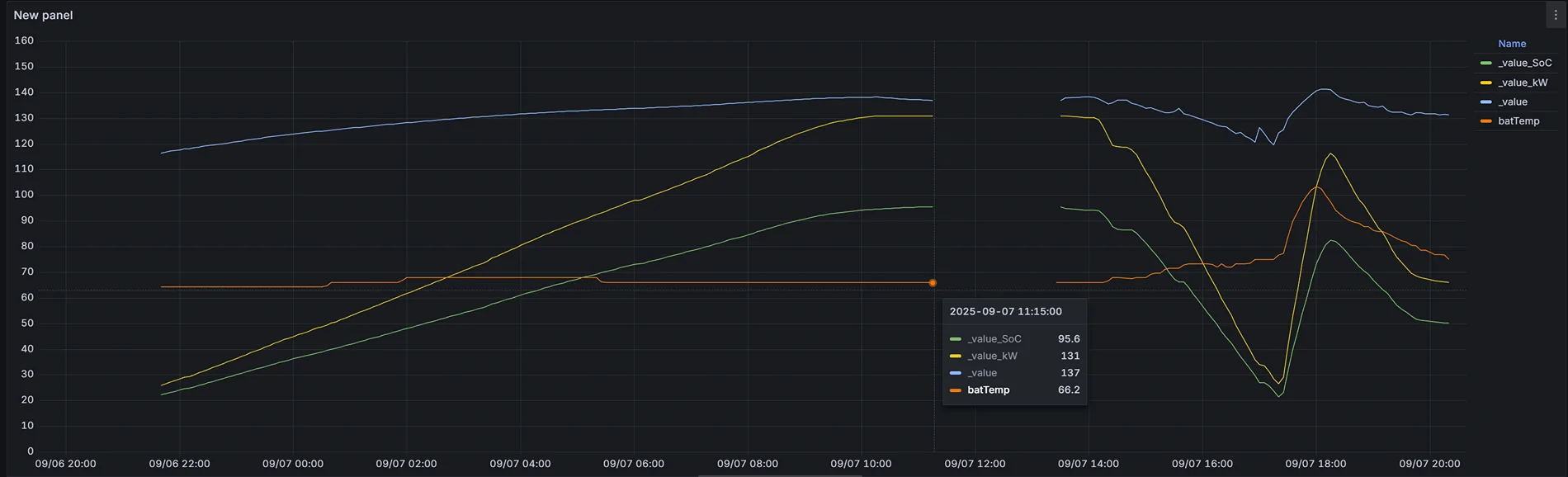Screen dimensions: 1568x477
Task: Click the blue _value legend color marker
Action: point(1485,102)
